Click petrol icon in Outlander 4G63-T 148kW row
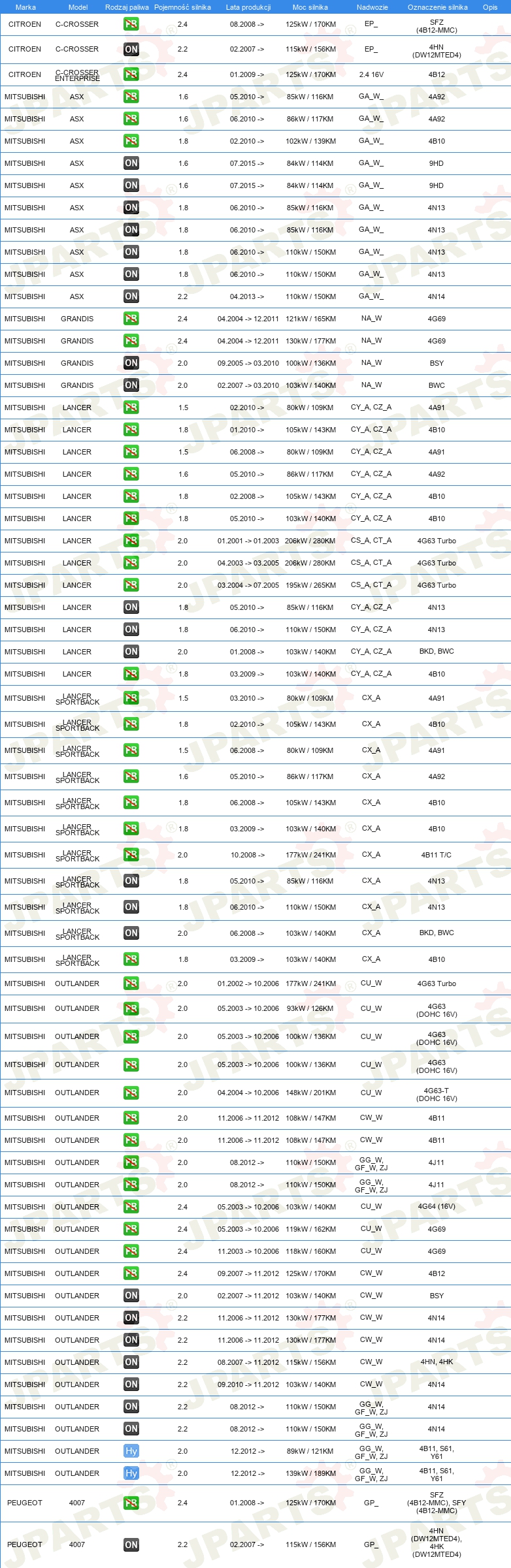 pos(131,1093)
